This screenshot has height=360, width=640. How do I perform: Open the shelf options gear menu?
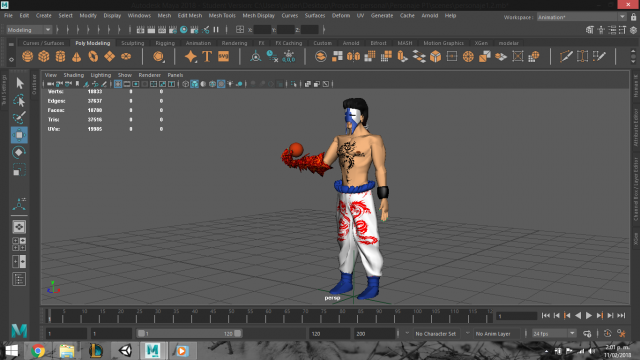pos(11,60)
